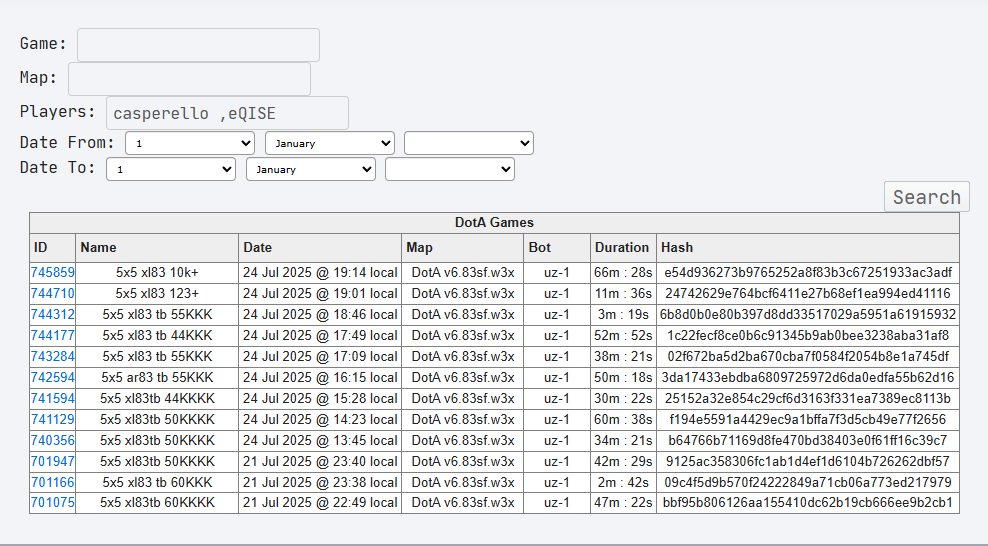This screenshot has height=546, width=988.
Task: Follow game ID 701947 link
Action: coord(52,462)
